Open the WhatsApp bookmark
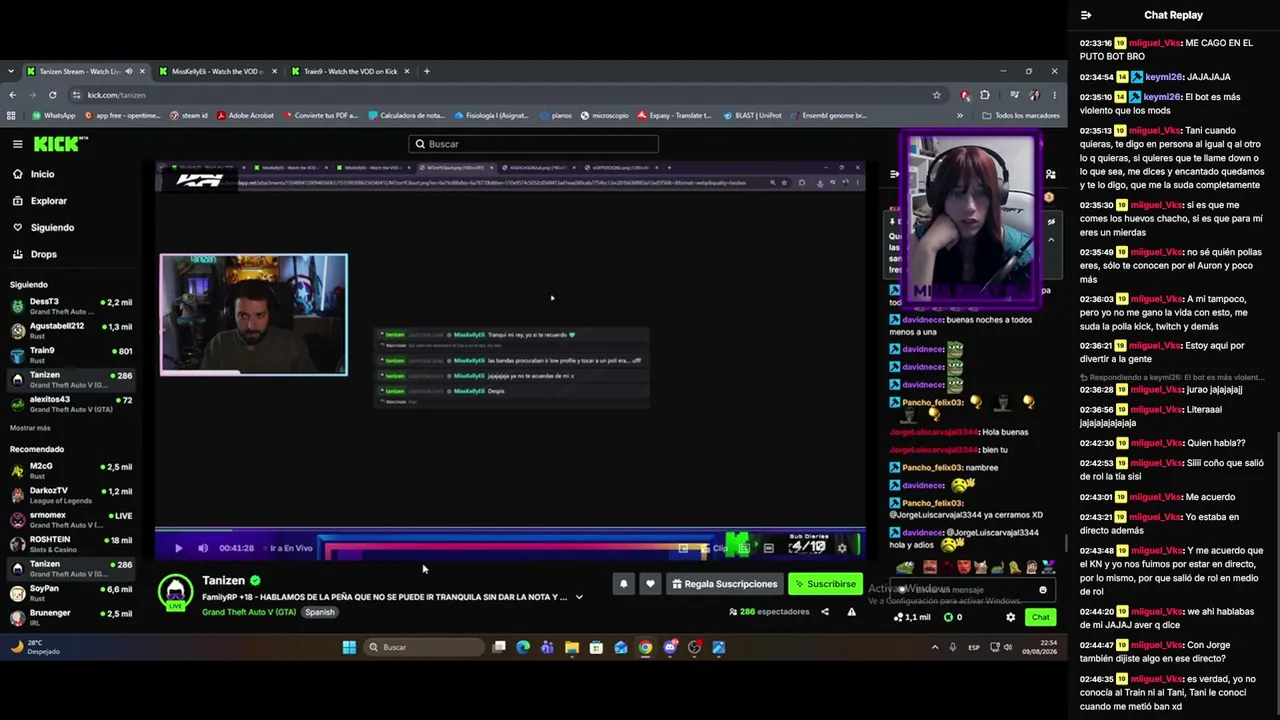 (x=53, y=116)
